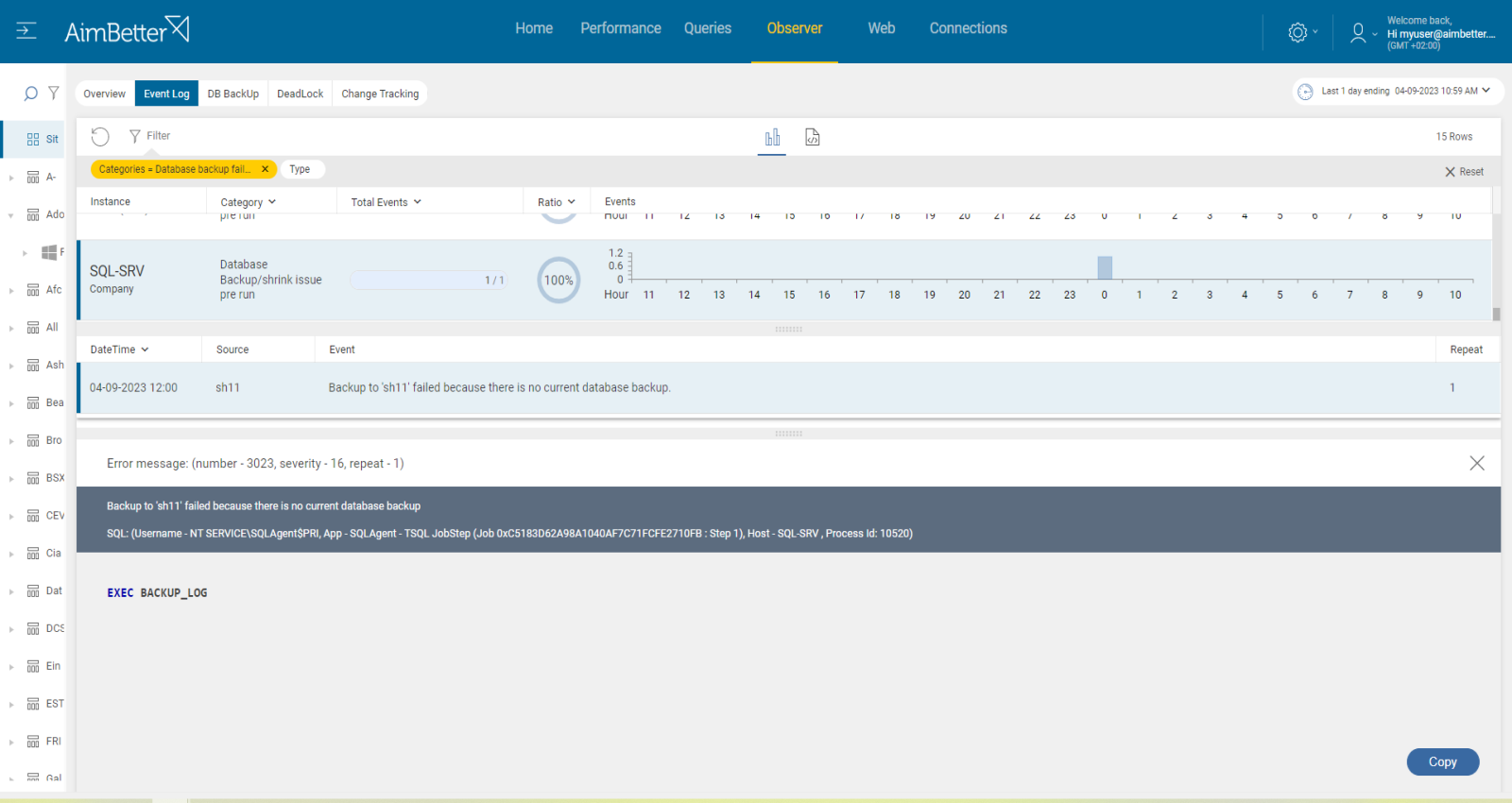Go to the Home menu

coord(534,28)
